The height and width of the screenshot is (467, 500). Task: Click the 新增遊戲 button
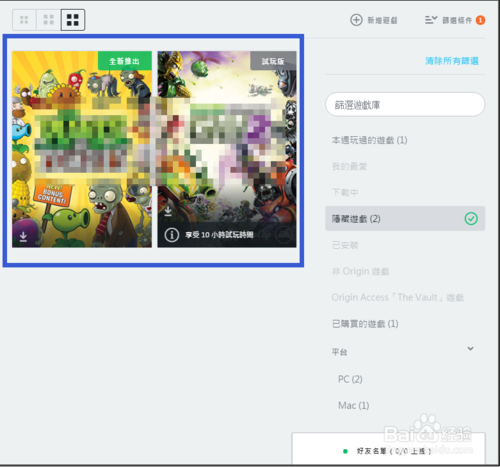374,20
